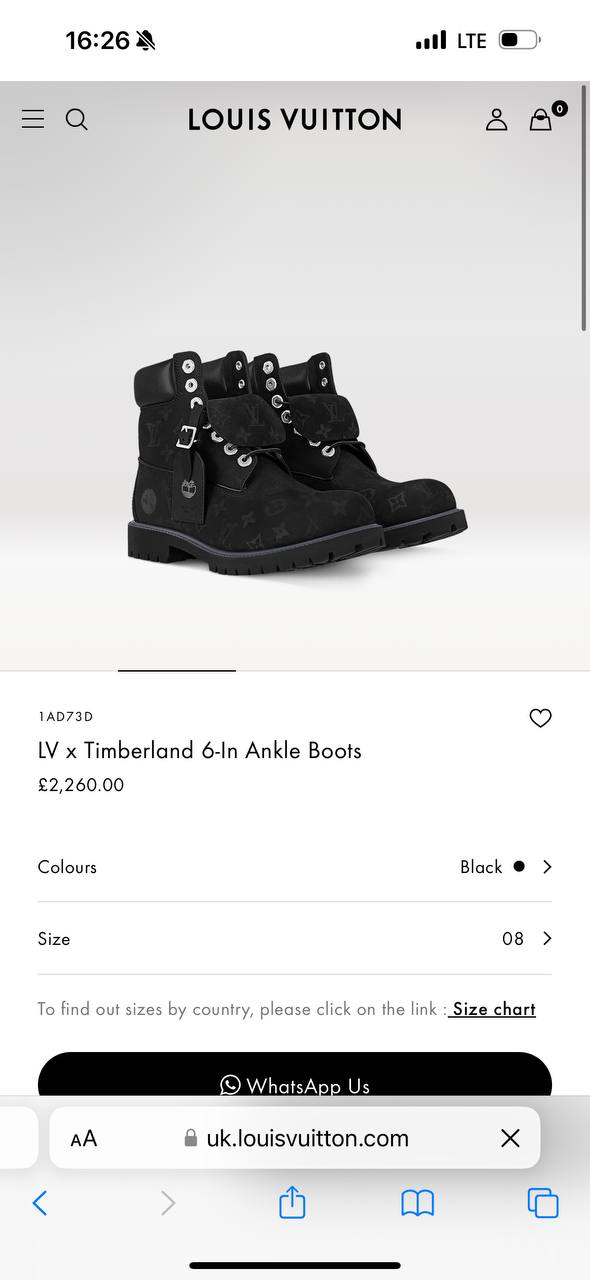Image resolution: width=590 pixels, height=1280 pixels.
Task: Open Safari bookmarks book icon
Action: coord(418,1203)
